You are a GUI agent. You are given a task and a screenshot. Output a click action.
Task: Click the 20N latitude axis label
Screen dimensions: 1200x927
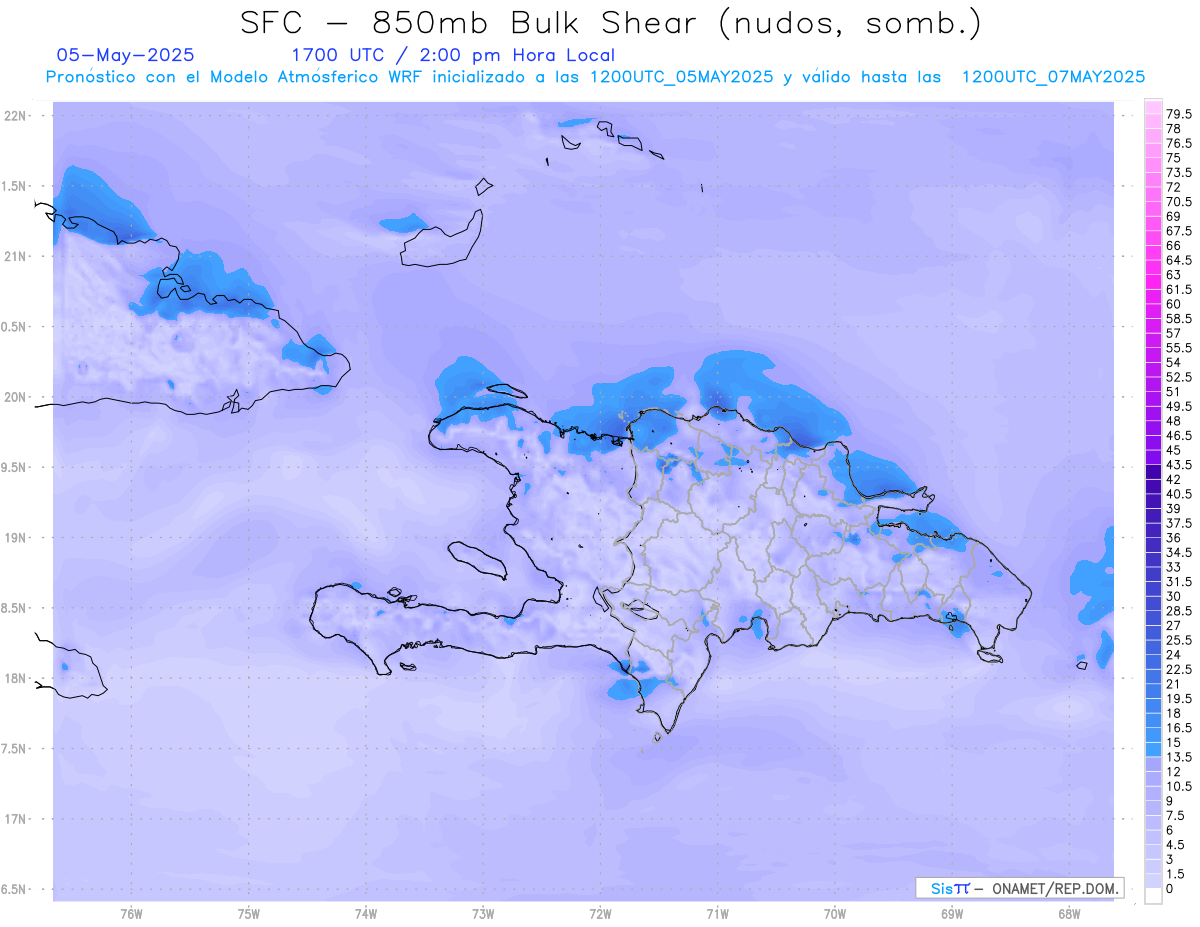click(17, 397)
